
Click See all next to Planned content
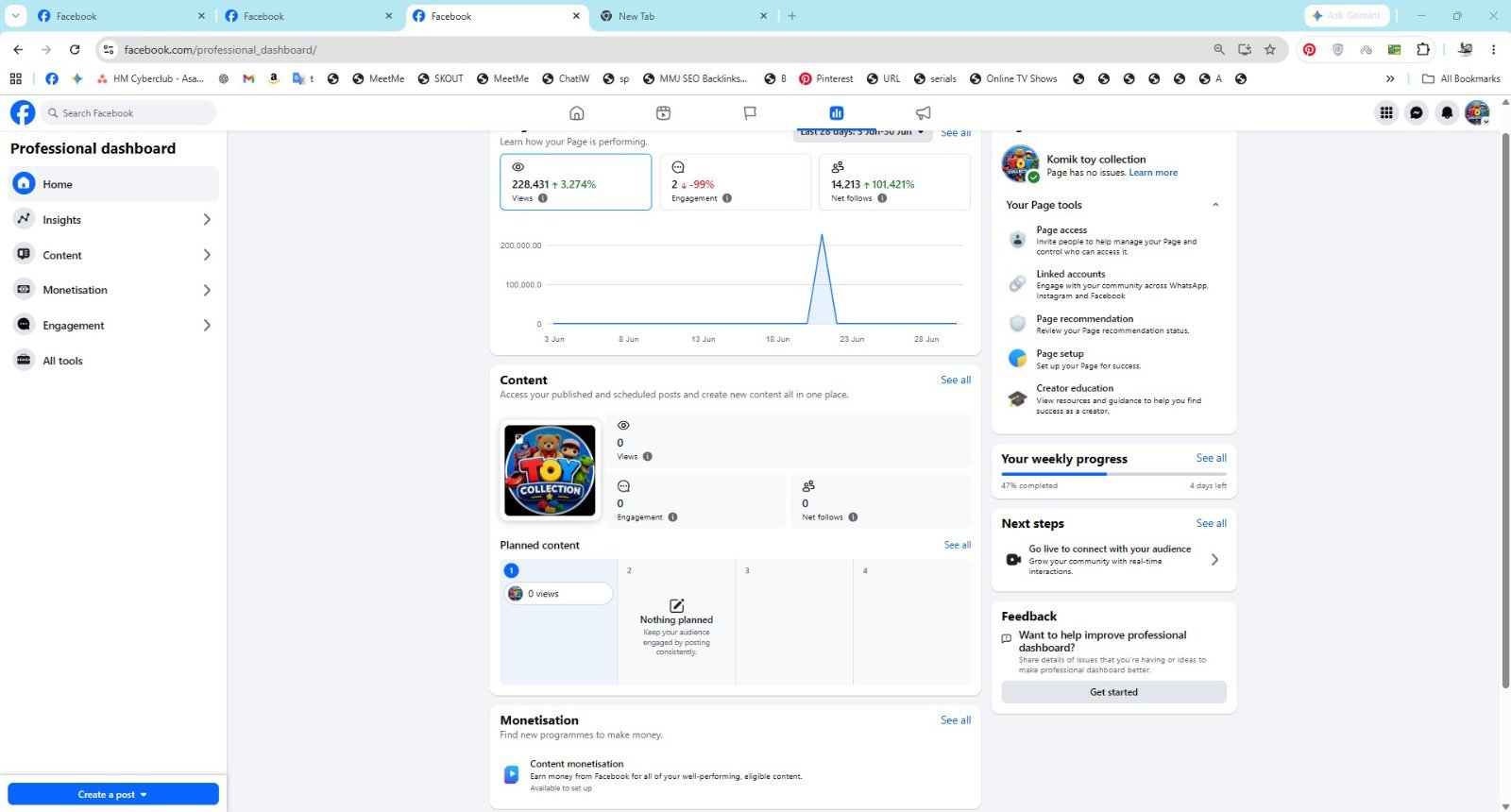point(958,545)
